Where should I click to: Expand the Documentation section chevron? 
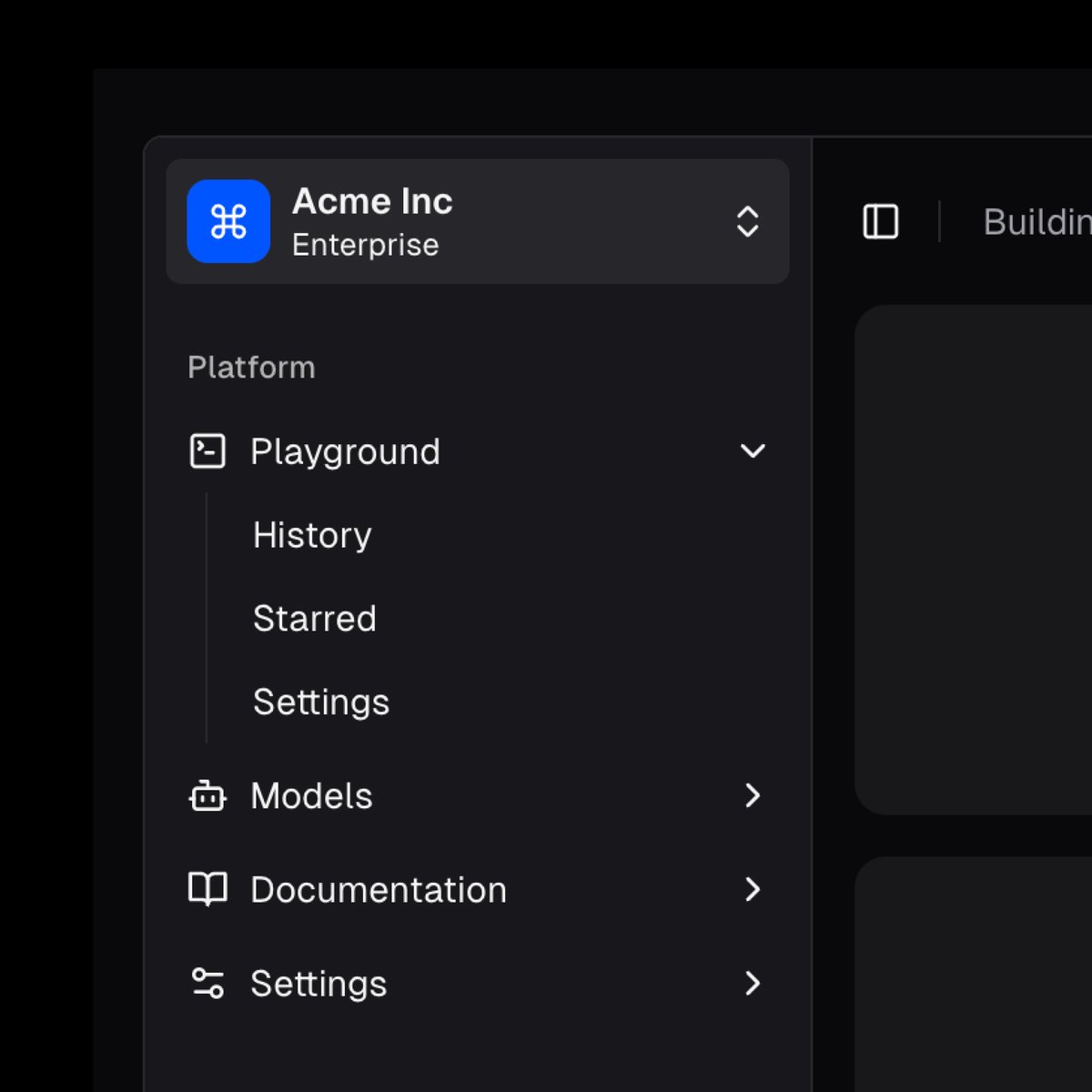[753, 889]
